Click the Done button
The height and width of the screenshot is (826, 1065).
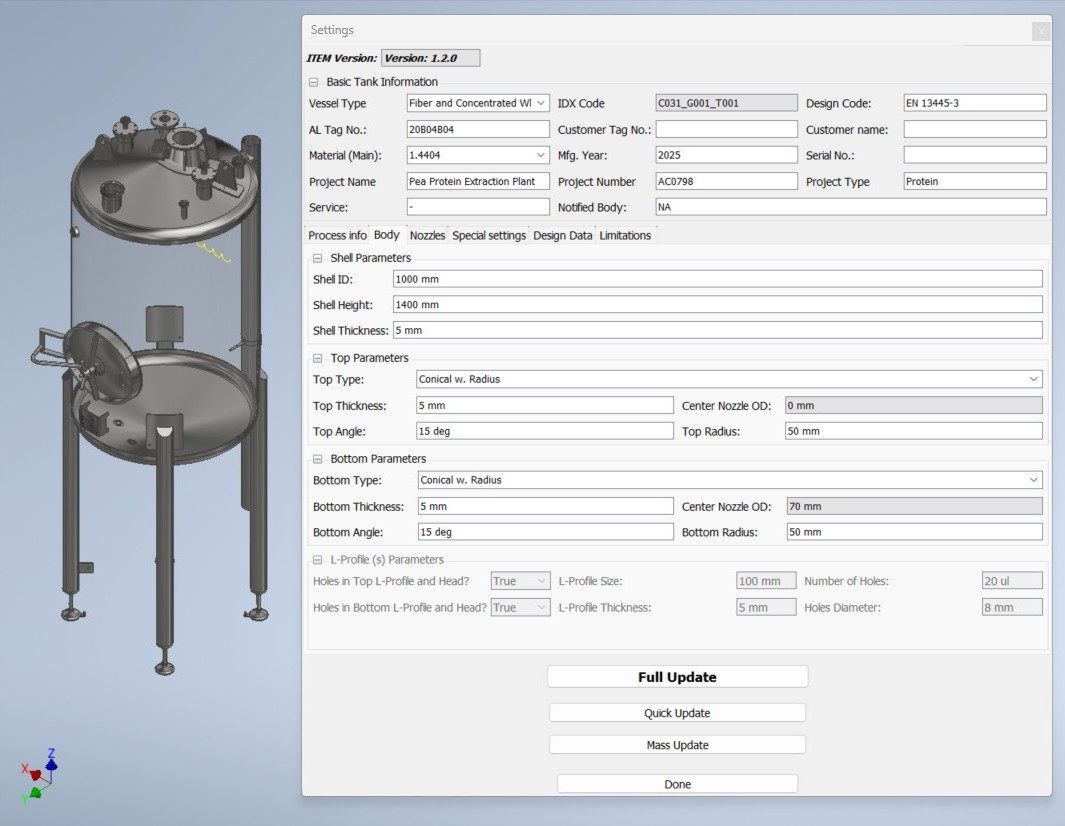tap(677, 784)
